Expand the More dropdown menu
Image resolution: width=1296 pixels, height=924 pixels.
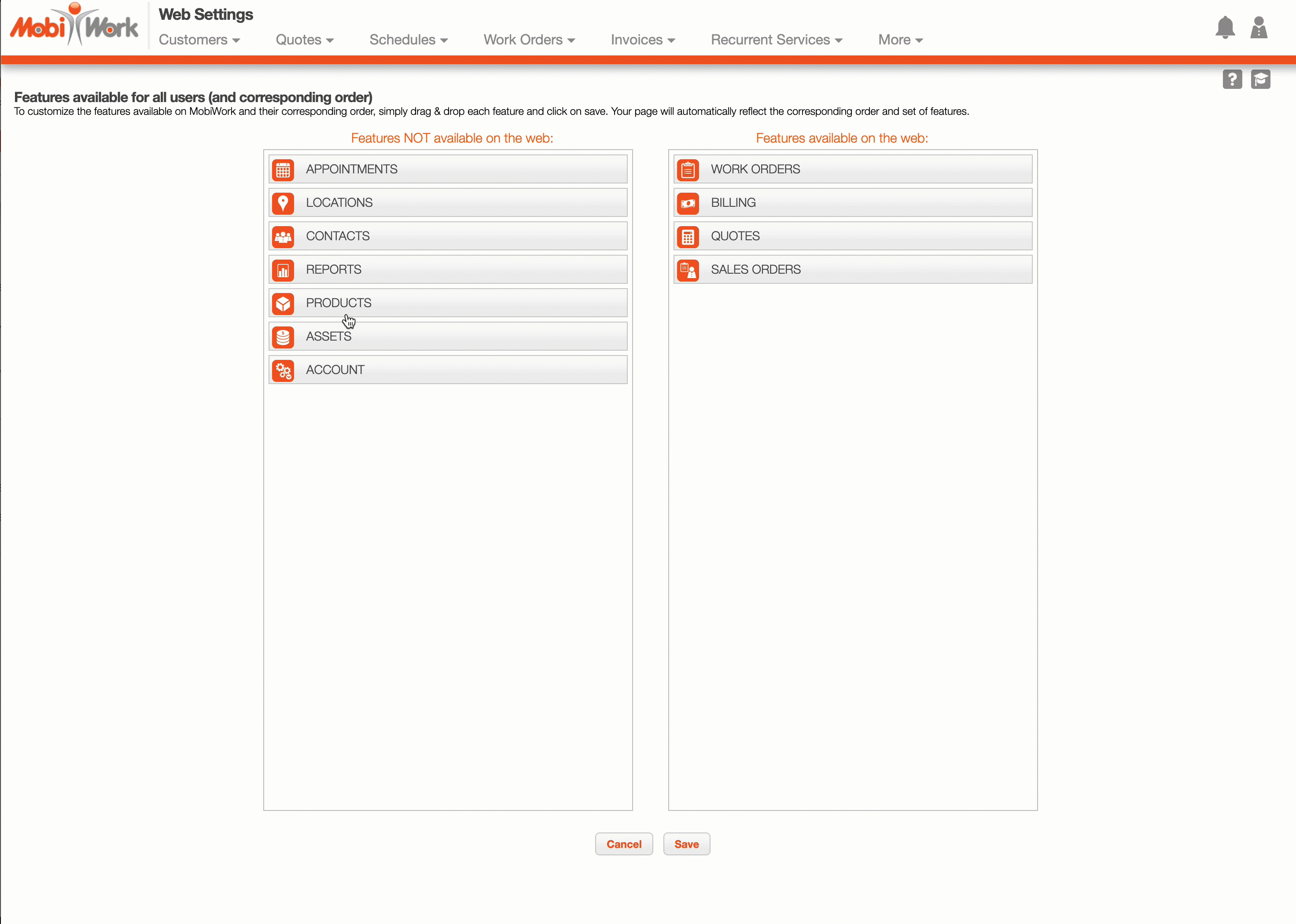pos(900,40)
